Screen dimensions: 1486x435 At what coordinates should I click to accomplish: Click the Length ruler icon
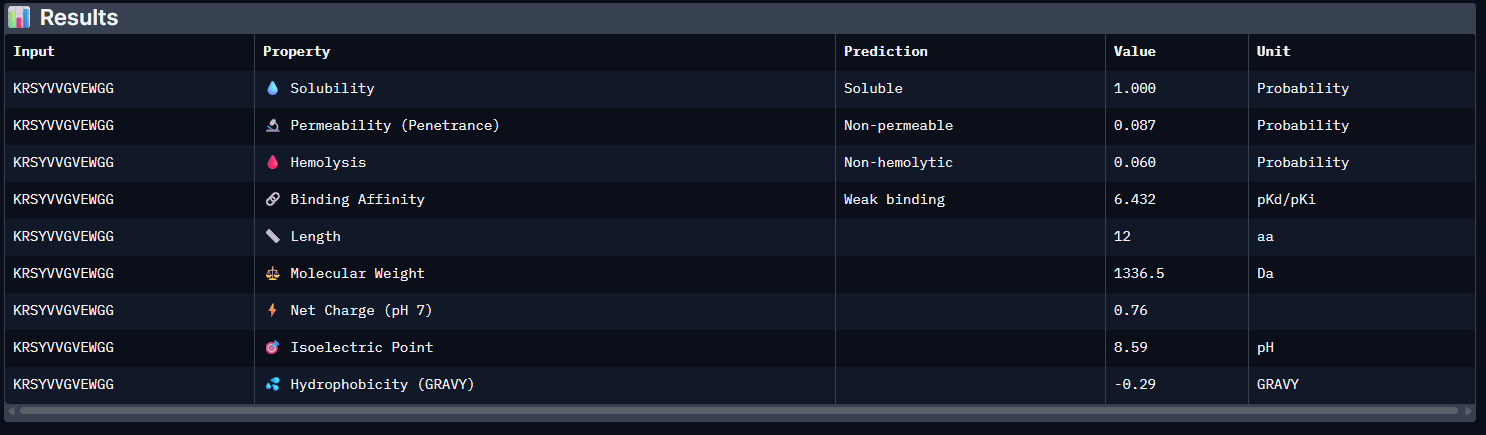(272, 236)
